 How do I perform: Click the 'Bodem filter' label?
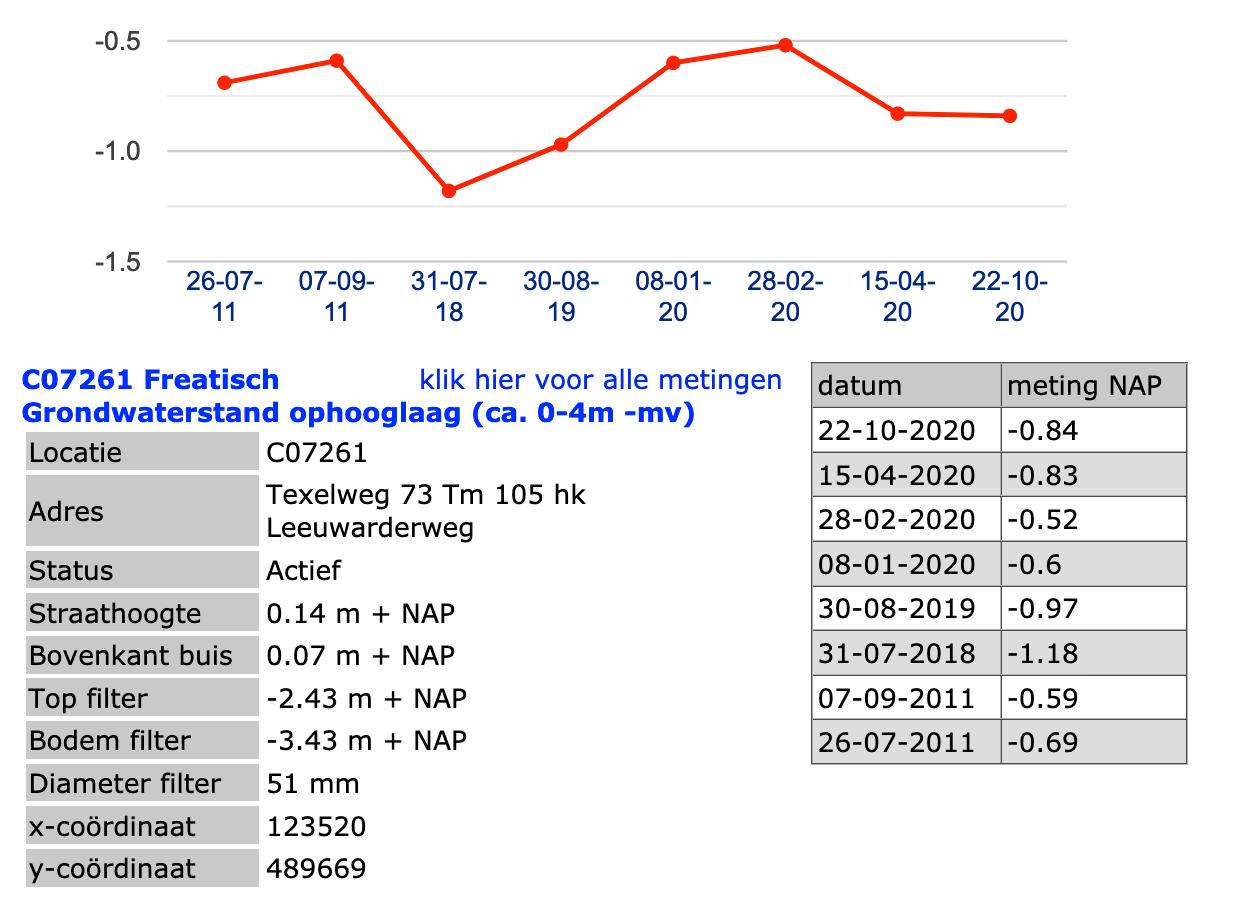point(141,741)
